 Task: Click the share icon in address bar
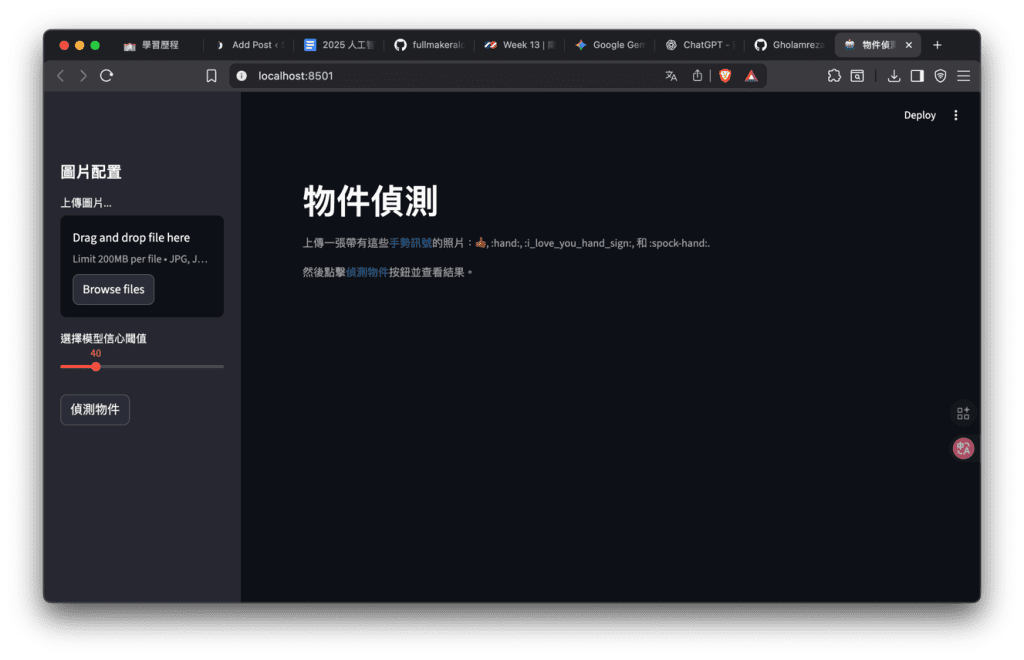698,76
